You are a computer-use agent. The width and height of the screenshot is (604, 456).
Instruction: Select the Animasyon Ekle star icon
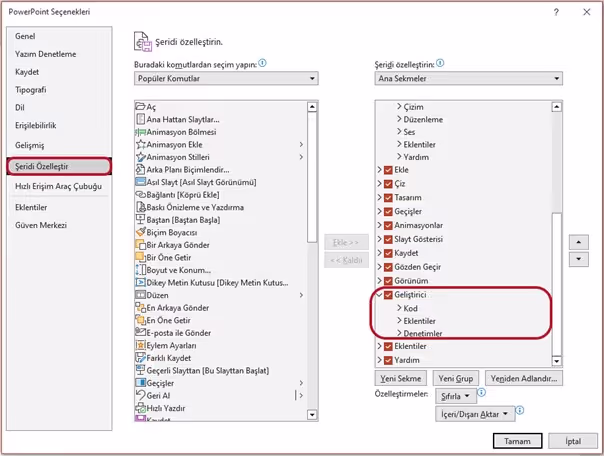click(141, 145)
